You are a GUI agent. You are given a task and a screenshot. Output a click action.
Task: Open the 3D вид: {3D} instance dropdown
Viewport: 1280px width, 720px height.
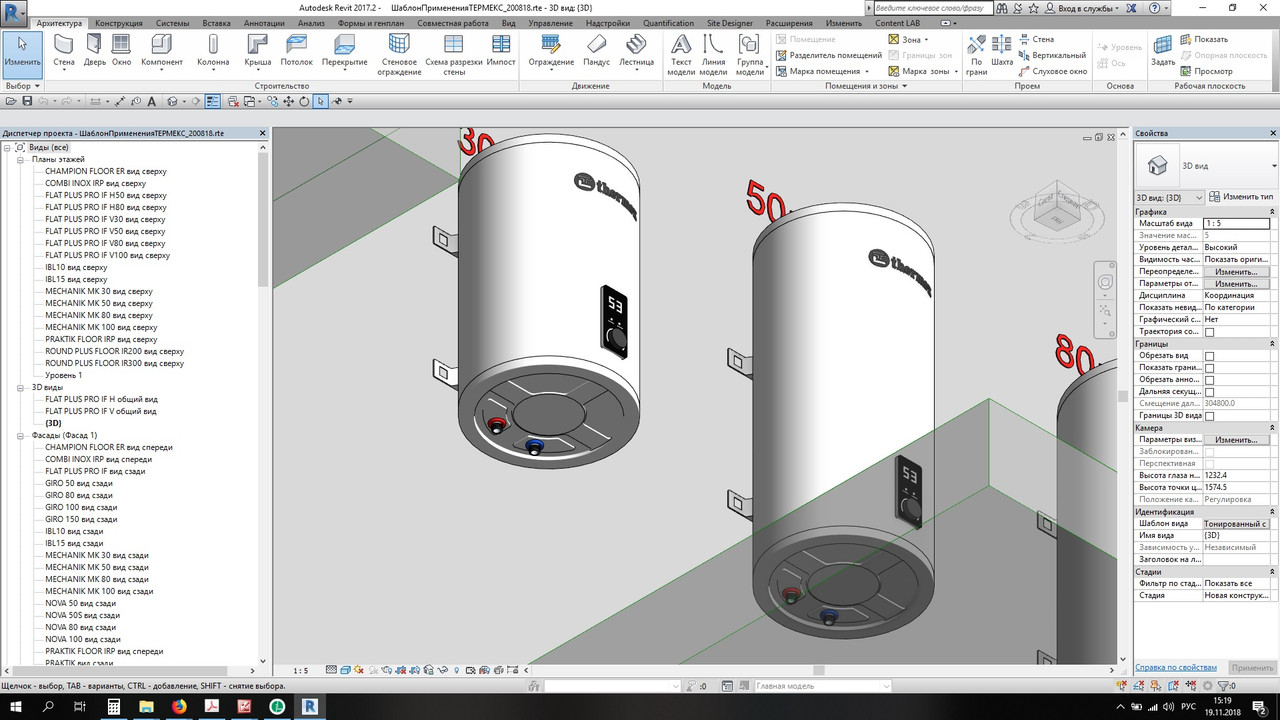(x=1169, y=197)
